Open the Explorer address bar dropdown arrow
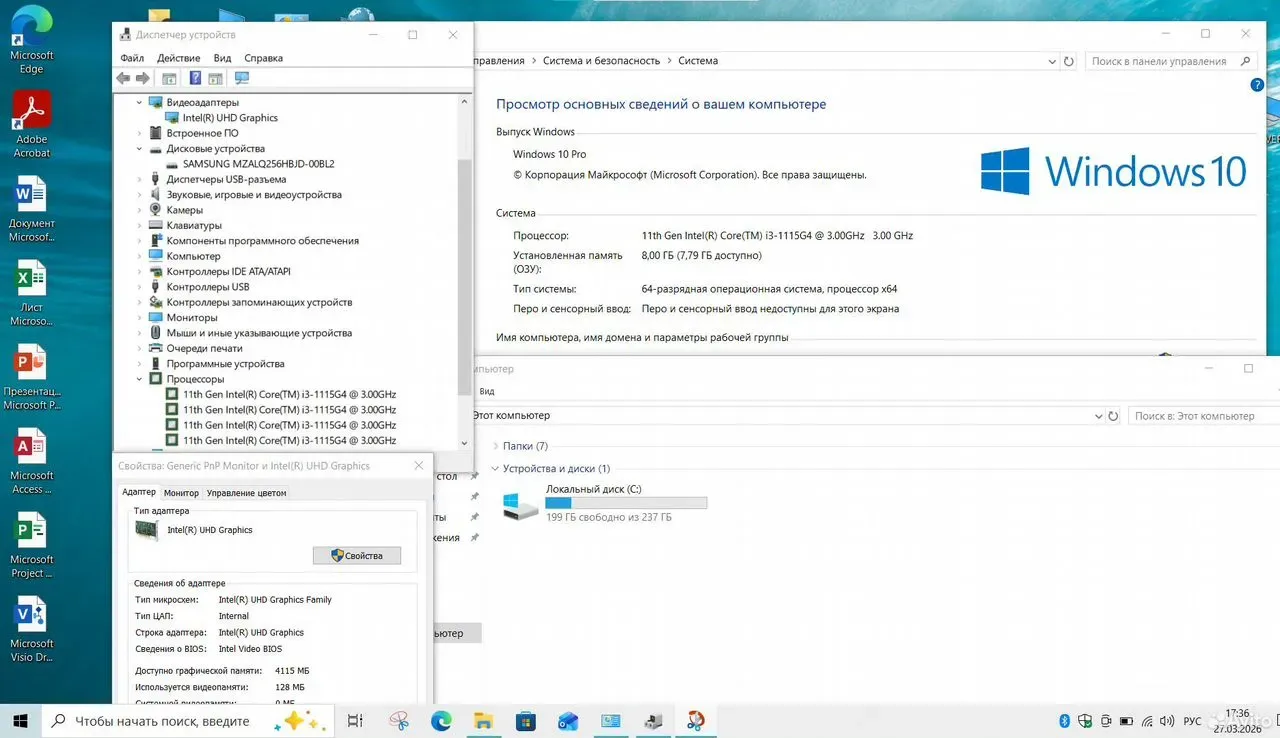The image size is (1280, 738). pyautogui.click(x=1099, y=415)
